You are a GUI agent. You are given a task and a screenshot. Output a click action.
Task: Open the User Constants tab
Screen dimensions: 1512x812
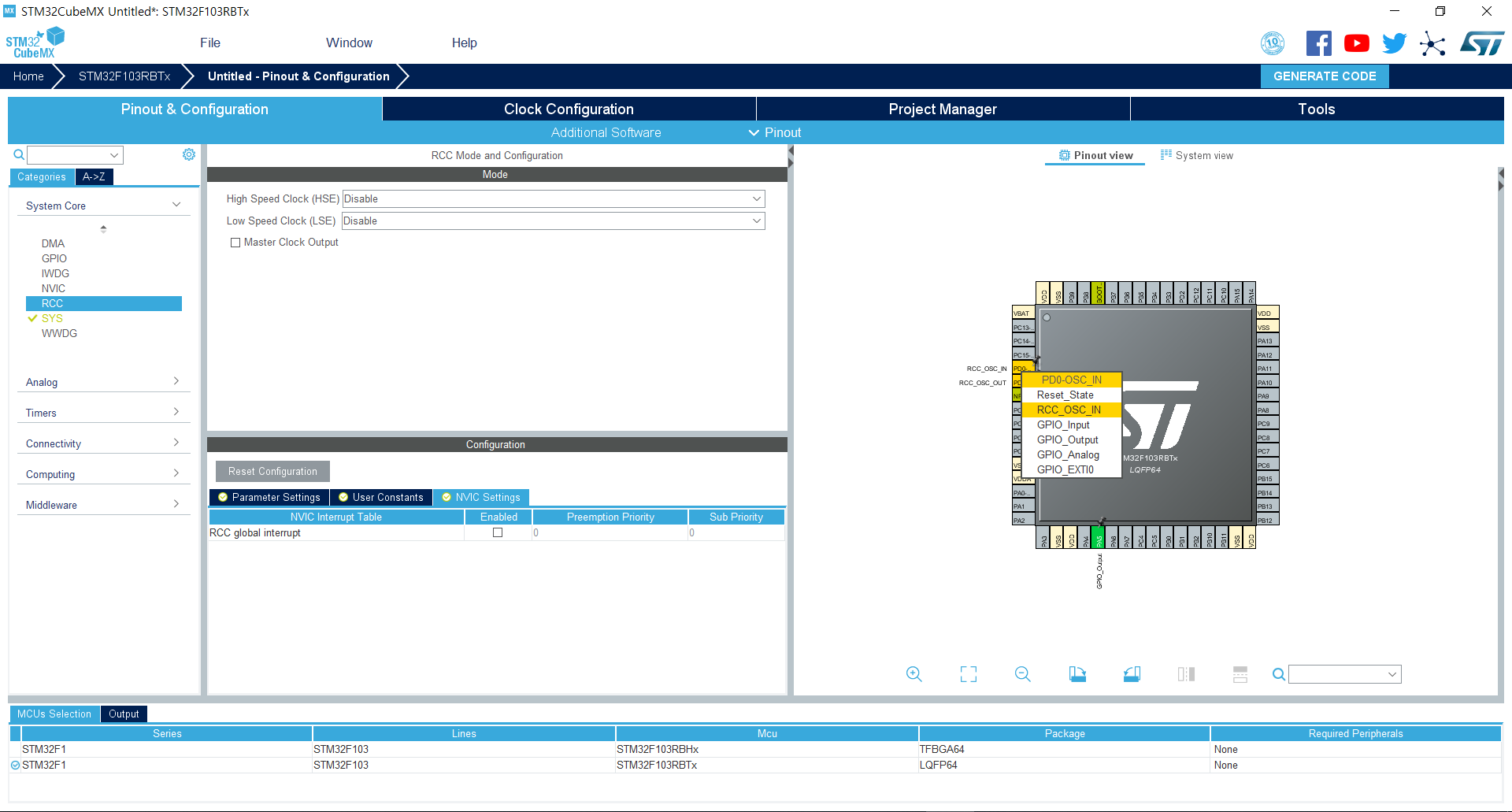(380, 497)
